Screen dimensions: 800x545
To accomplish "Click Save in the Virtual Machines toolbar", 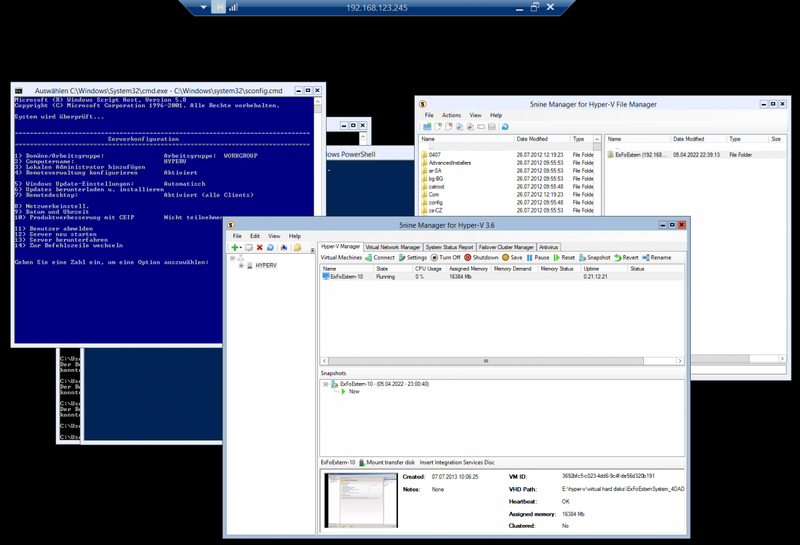I will 512,258.
